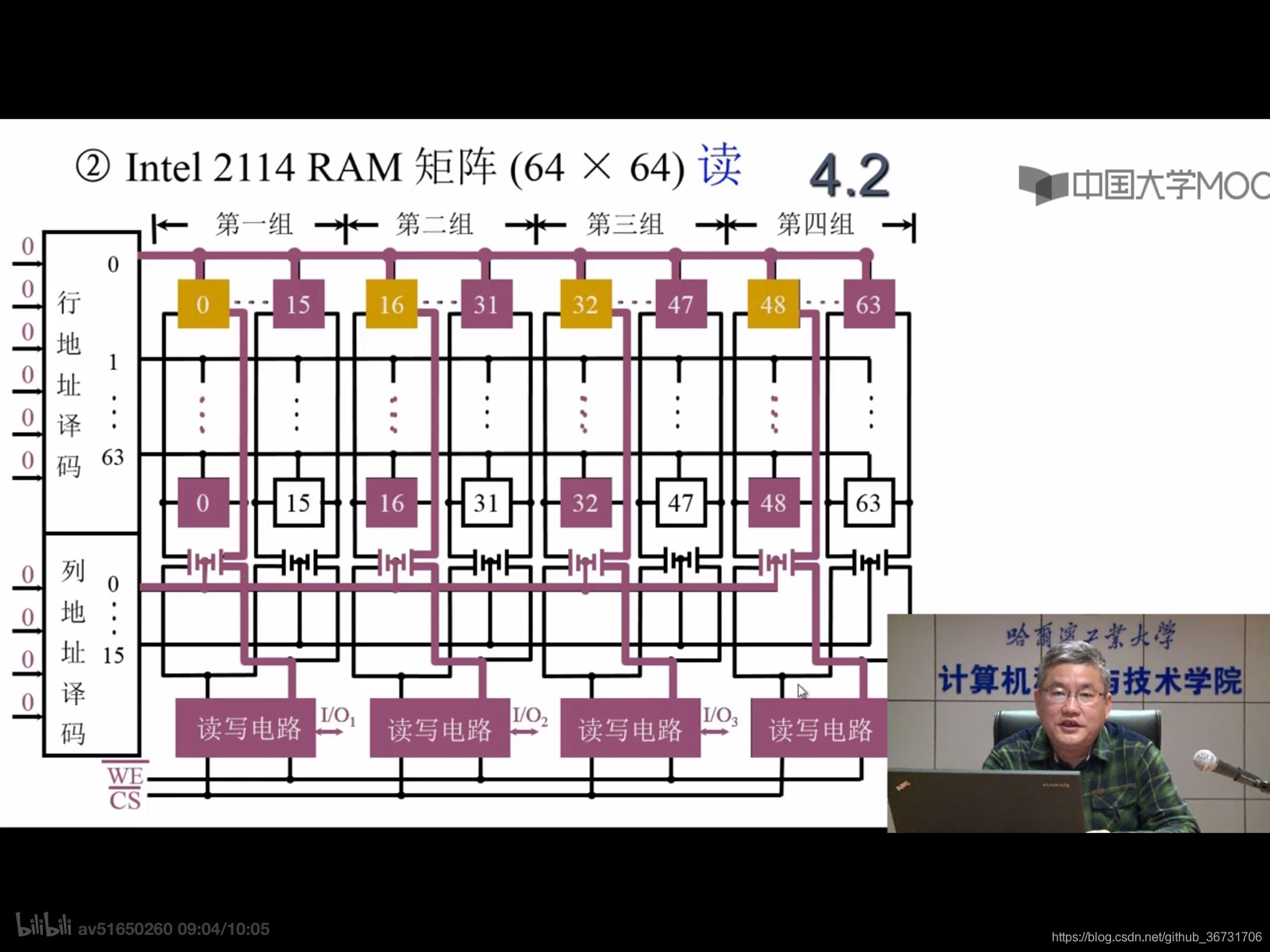Select the gold memory cell labeled 48

773,304
